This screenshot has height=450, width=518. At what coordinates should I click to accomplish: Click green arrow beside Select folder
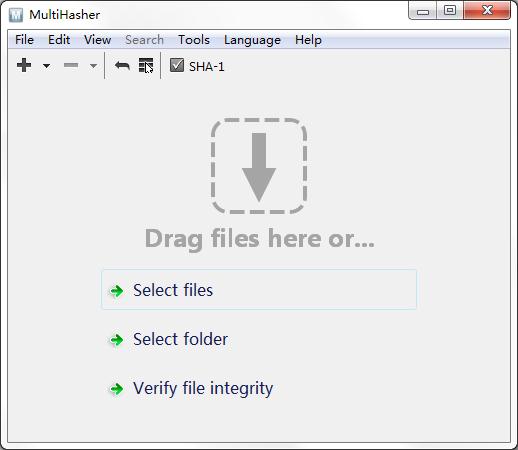117,340
